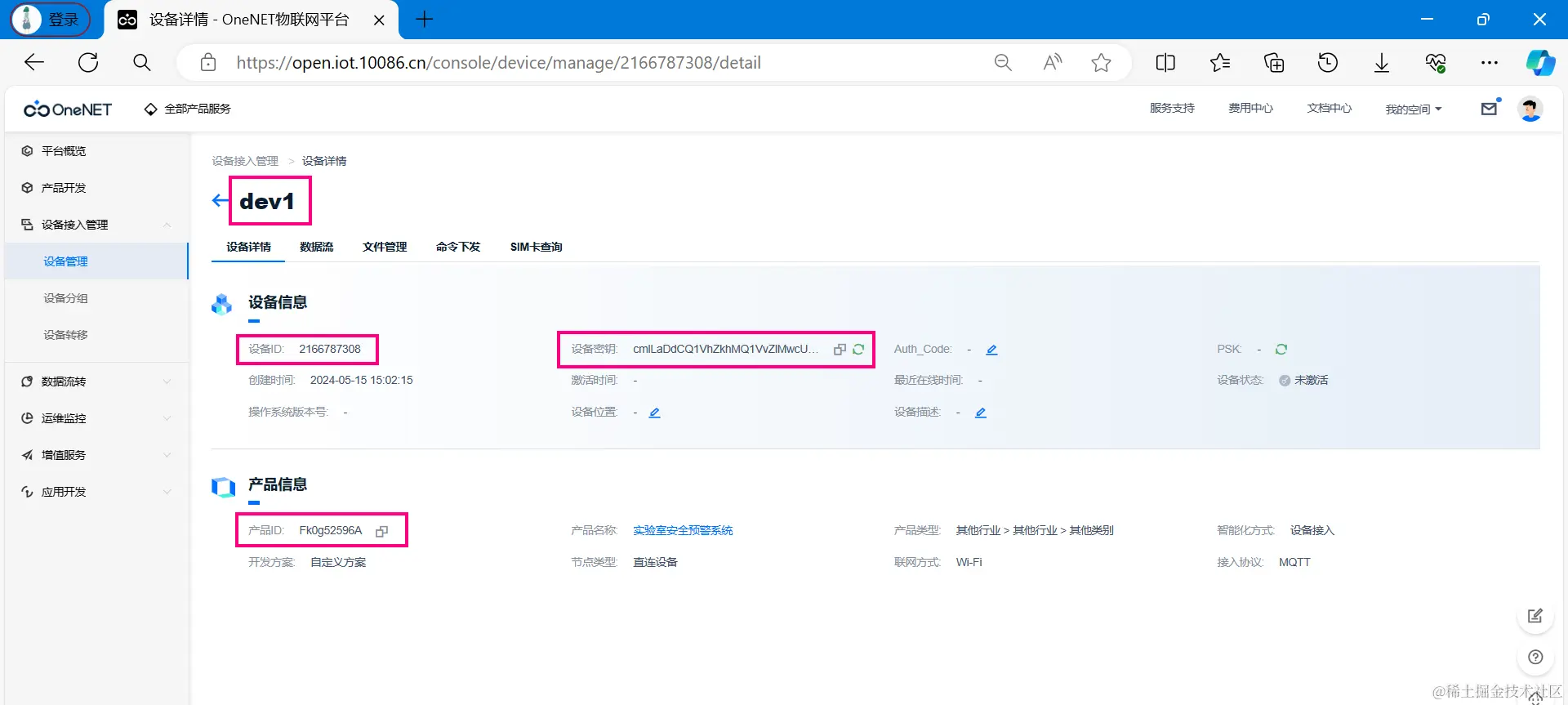
Task: Select device ID value 2166787308
Action: coord(330,350)
